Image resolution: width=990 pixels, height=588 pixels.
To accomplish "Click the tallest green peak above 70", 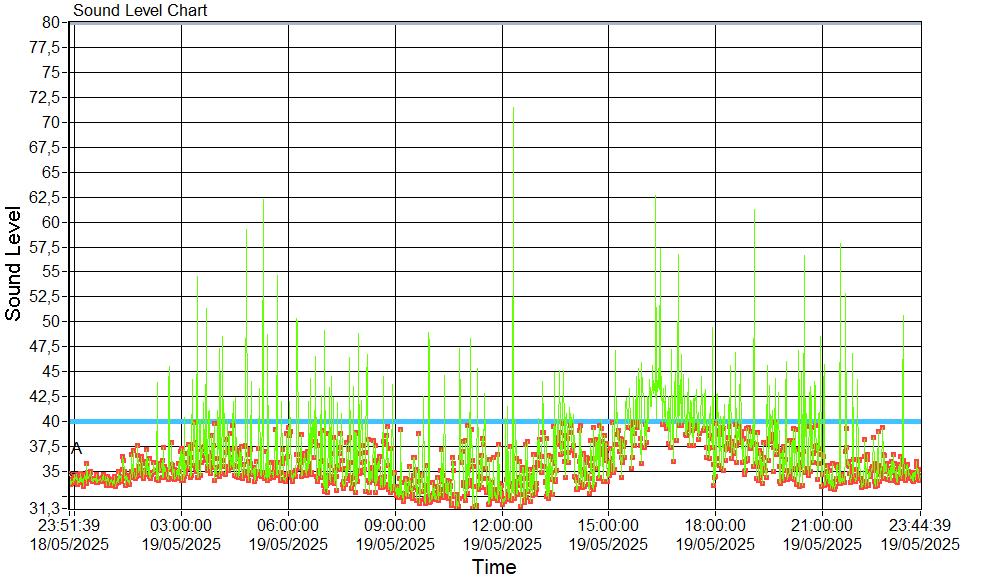I will [x=513, y=110].
